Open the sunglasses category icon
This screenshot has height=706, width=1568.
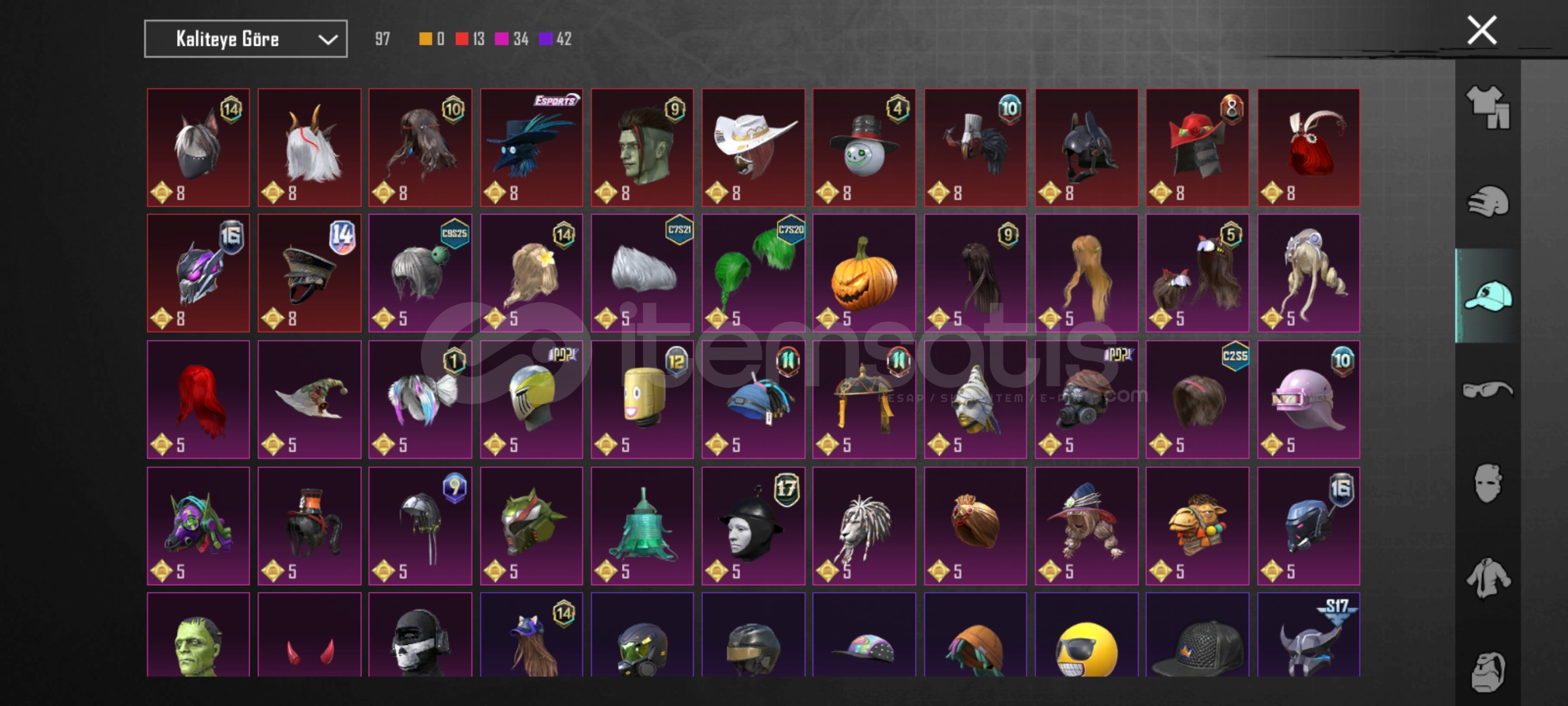point(1488,390)
